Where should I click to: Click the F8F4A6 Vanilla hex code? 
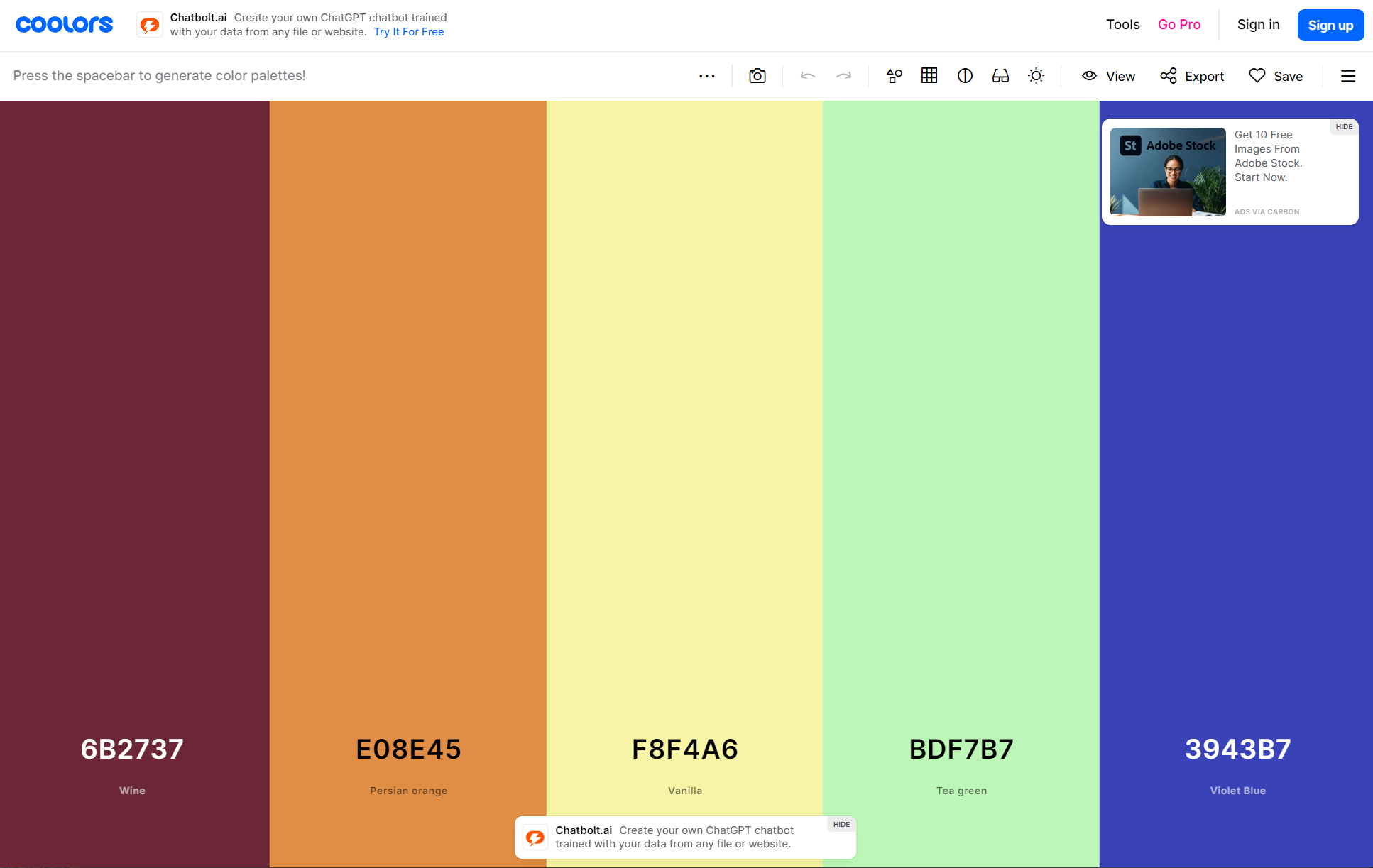coord(684,749)
